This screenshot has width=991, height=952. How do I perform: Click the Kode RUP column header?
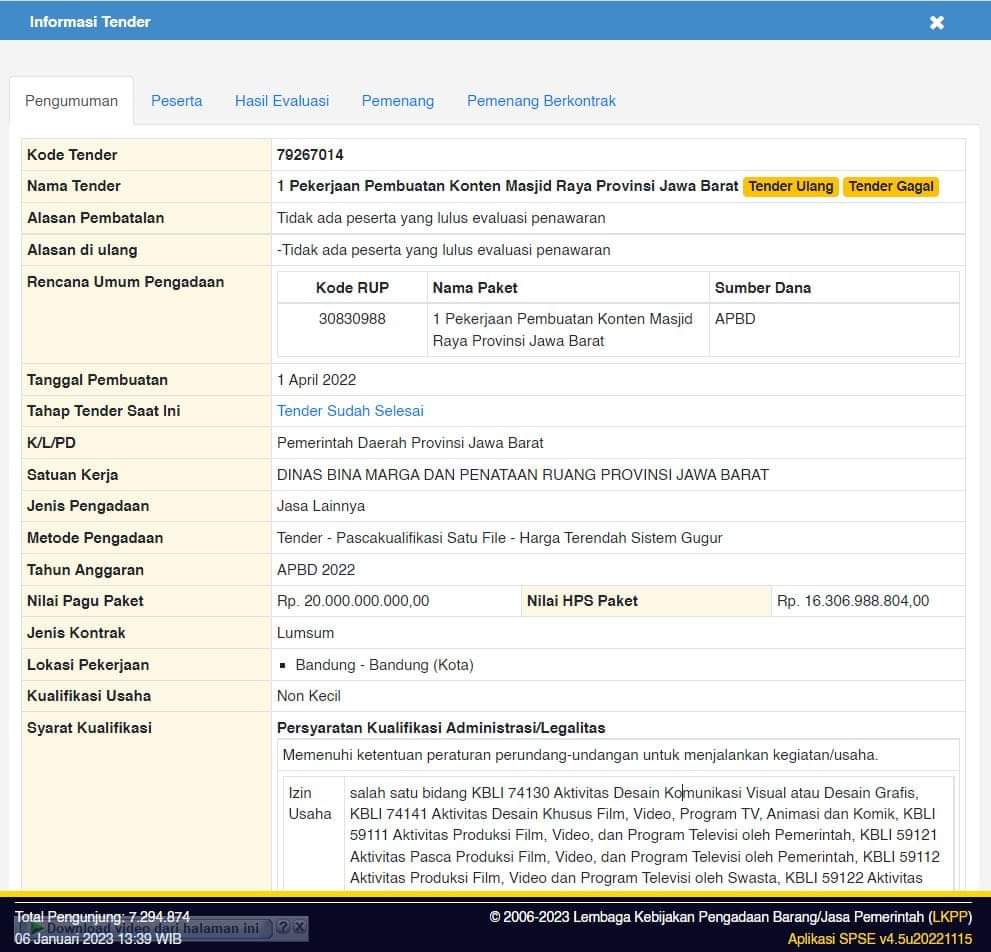[352, 288]
